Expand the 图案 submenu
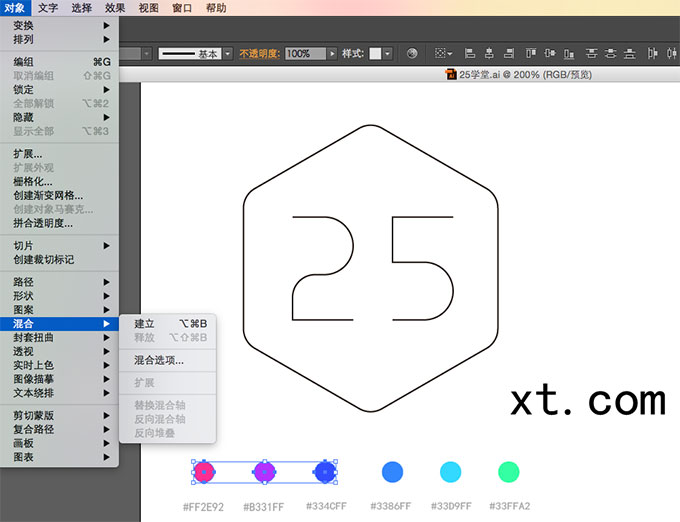Viewport: 680px width, 522px height. coord(59,310)
